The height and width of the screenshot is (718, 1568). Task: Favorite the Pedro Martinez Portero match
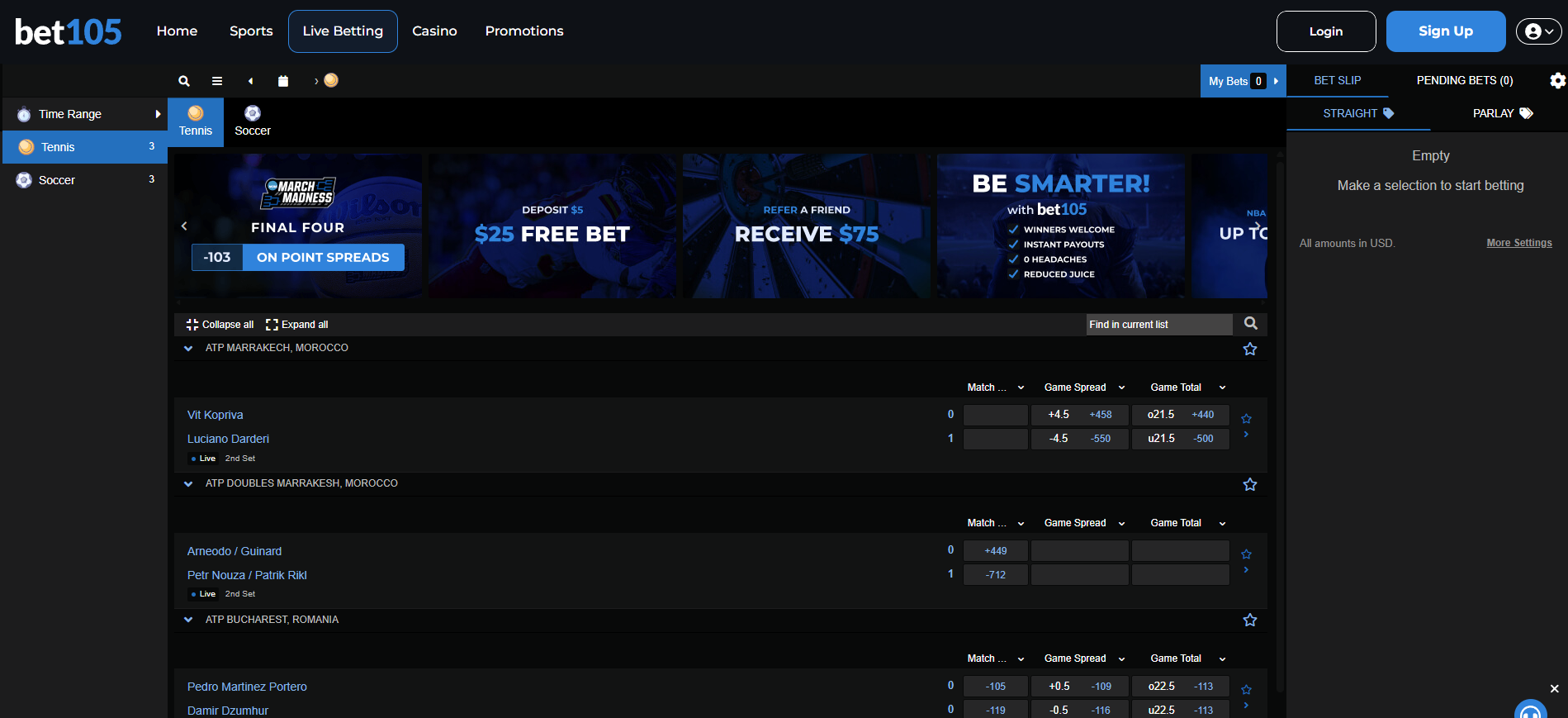pyautogui.click(x=1247, y=690)
